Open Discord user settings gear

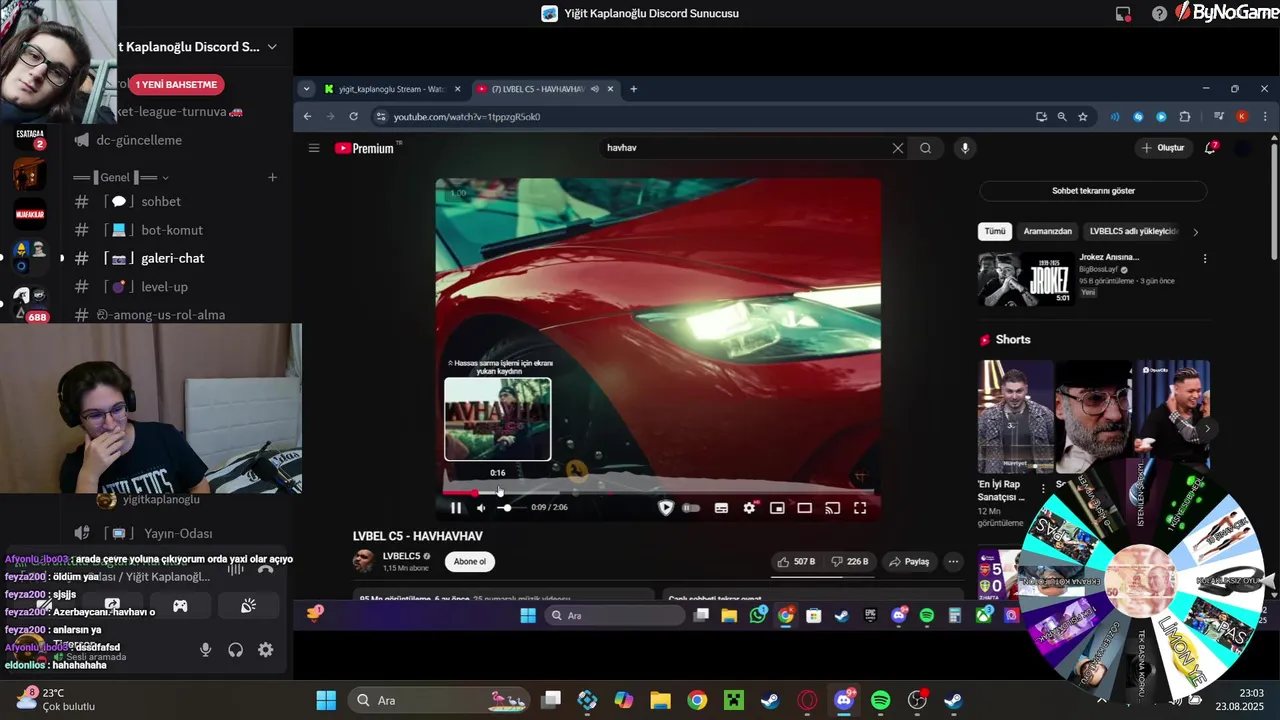pos(266,650)
